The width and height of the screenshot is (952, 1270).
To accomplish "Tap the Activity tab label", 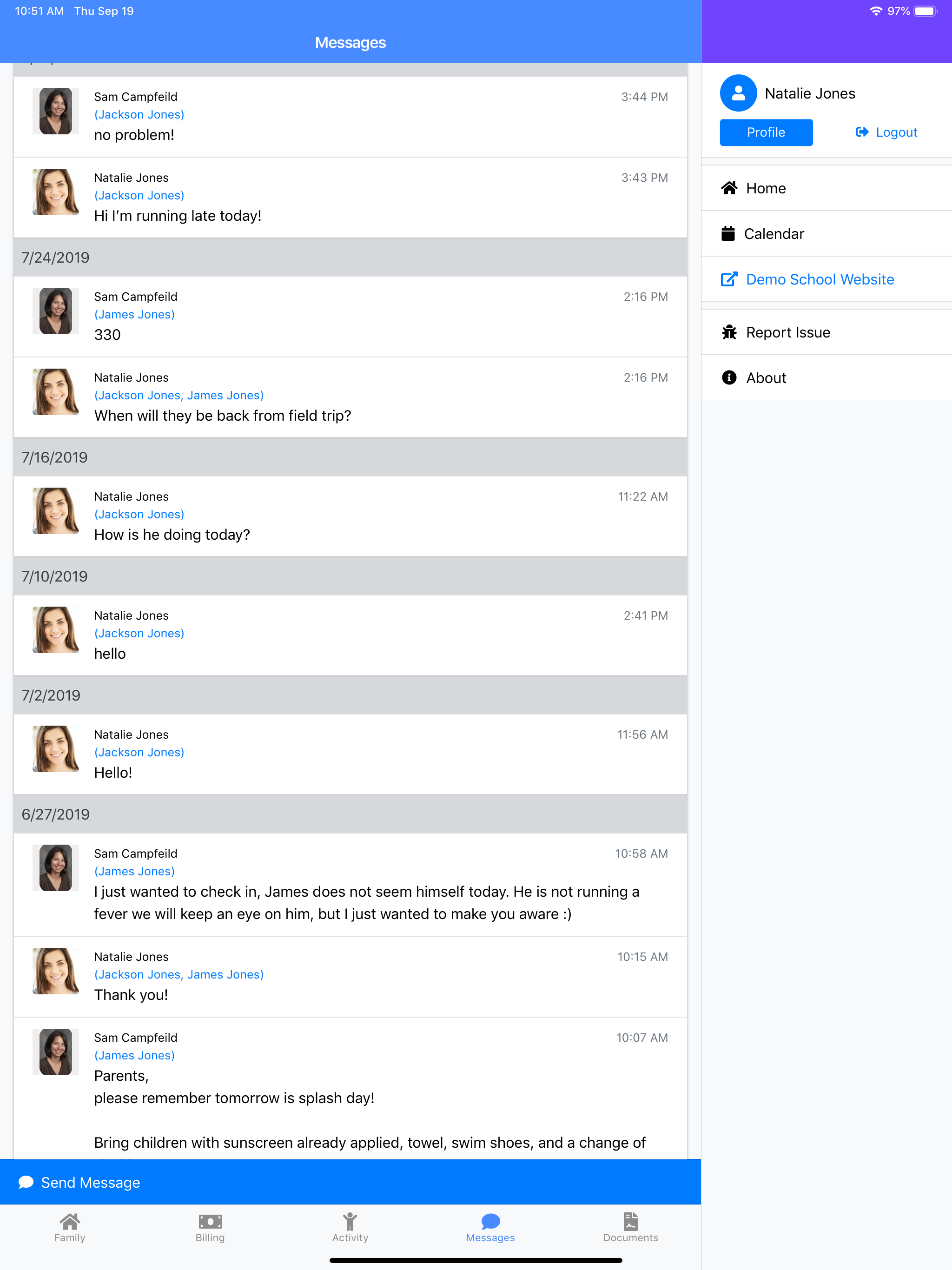I will pyautogui.click(x=350, y=1238).
